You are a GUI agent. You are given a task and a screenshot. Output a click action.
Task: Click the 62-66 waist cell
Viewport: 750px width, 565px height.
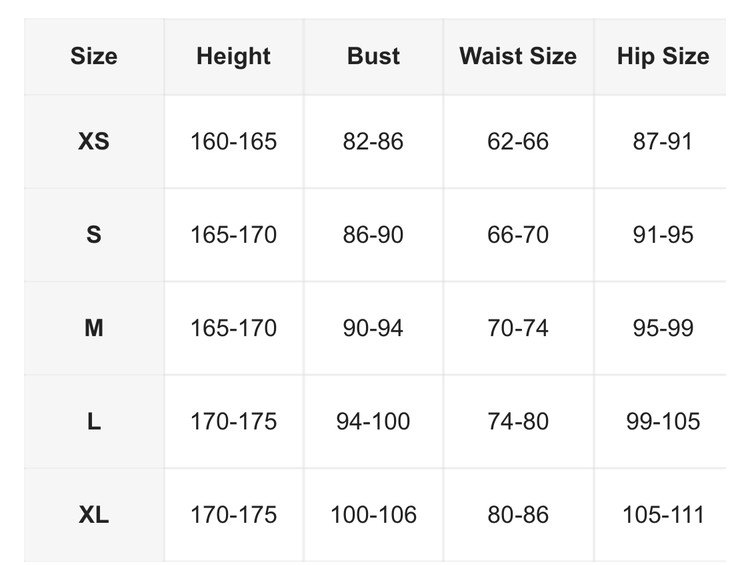tap(518, 142)
